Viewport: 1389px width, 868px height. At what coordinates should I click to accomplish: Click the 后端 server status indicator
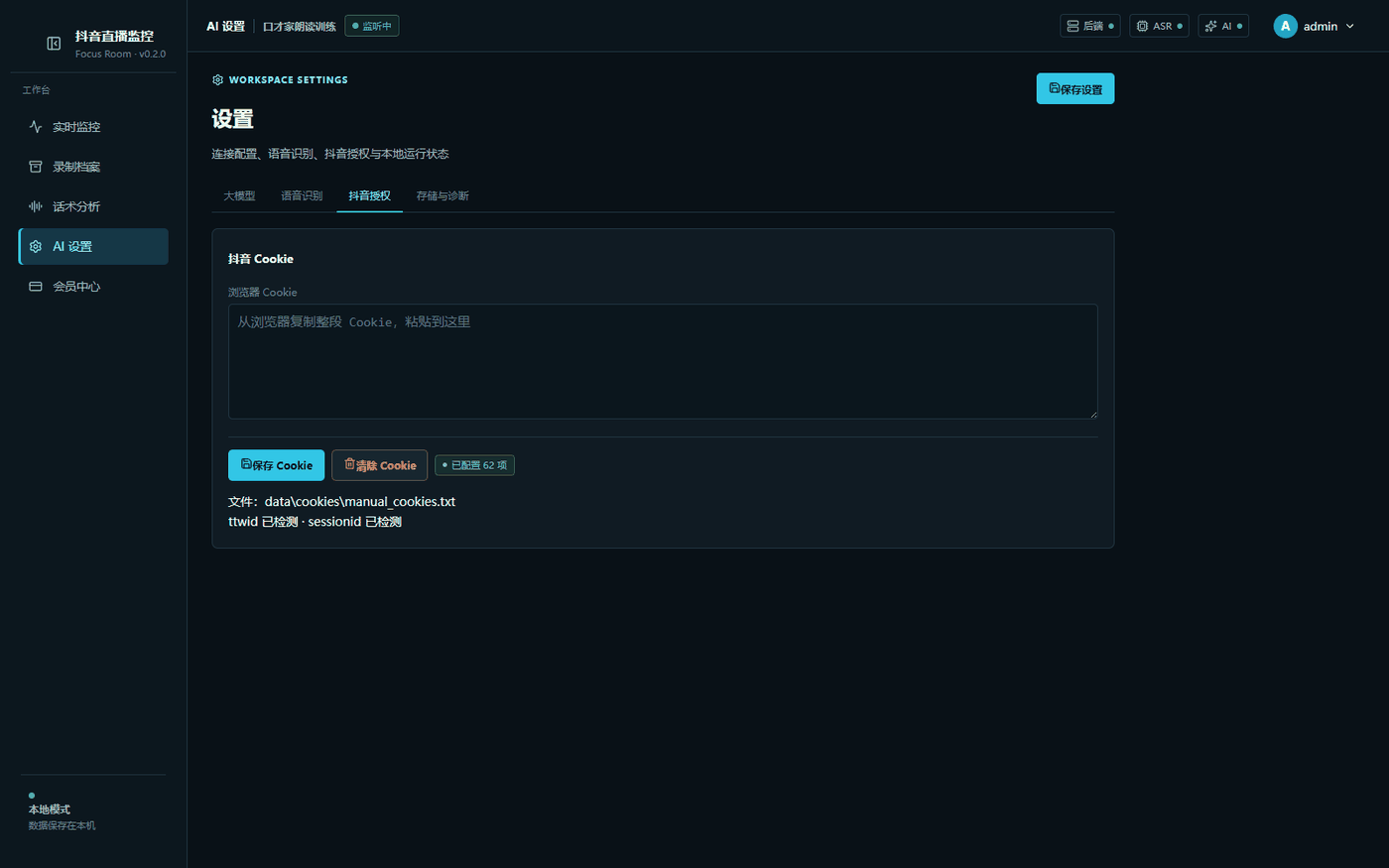[x=1089, y=26]
